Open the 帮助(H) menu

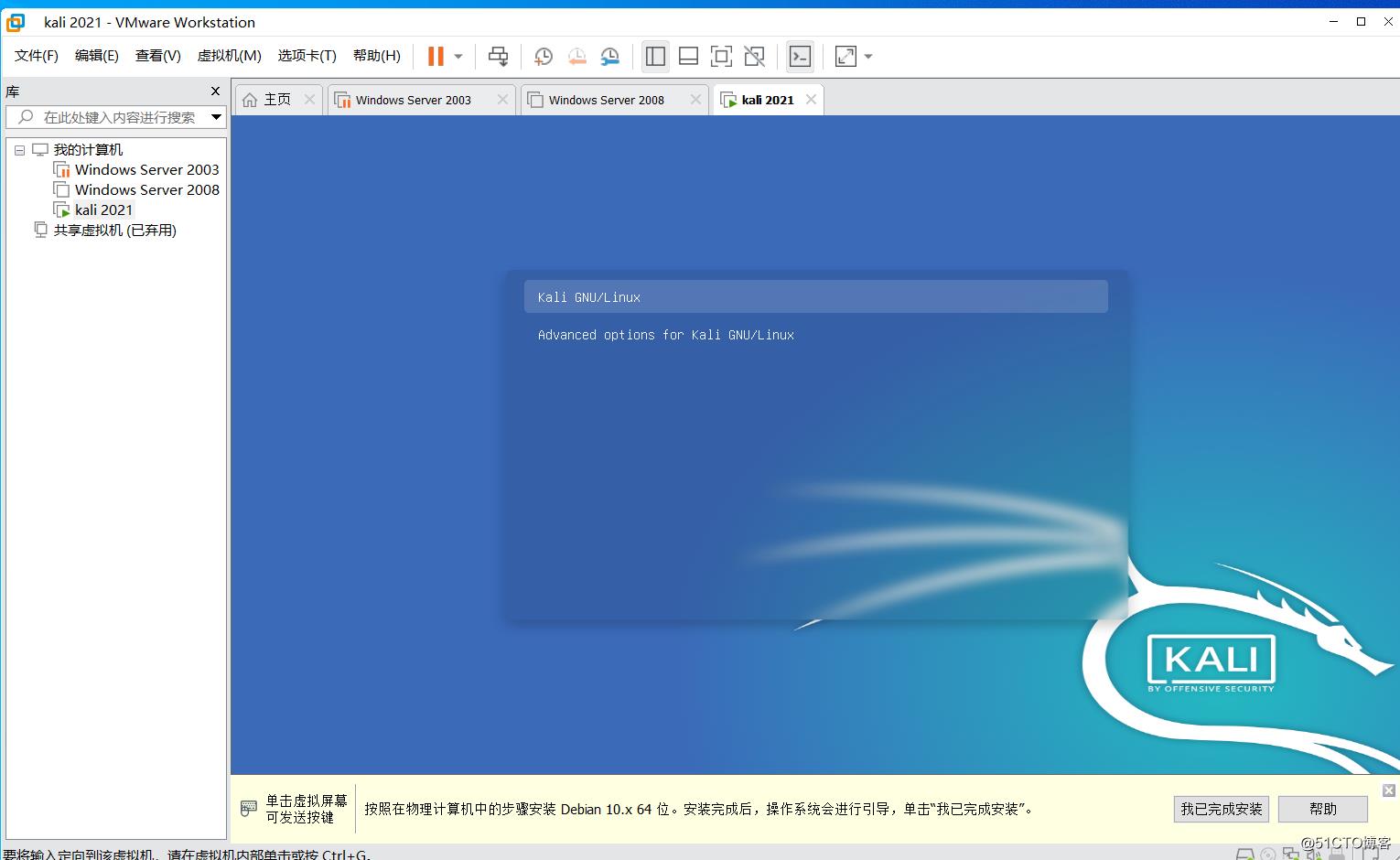(377, 56)
